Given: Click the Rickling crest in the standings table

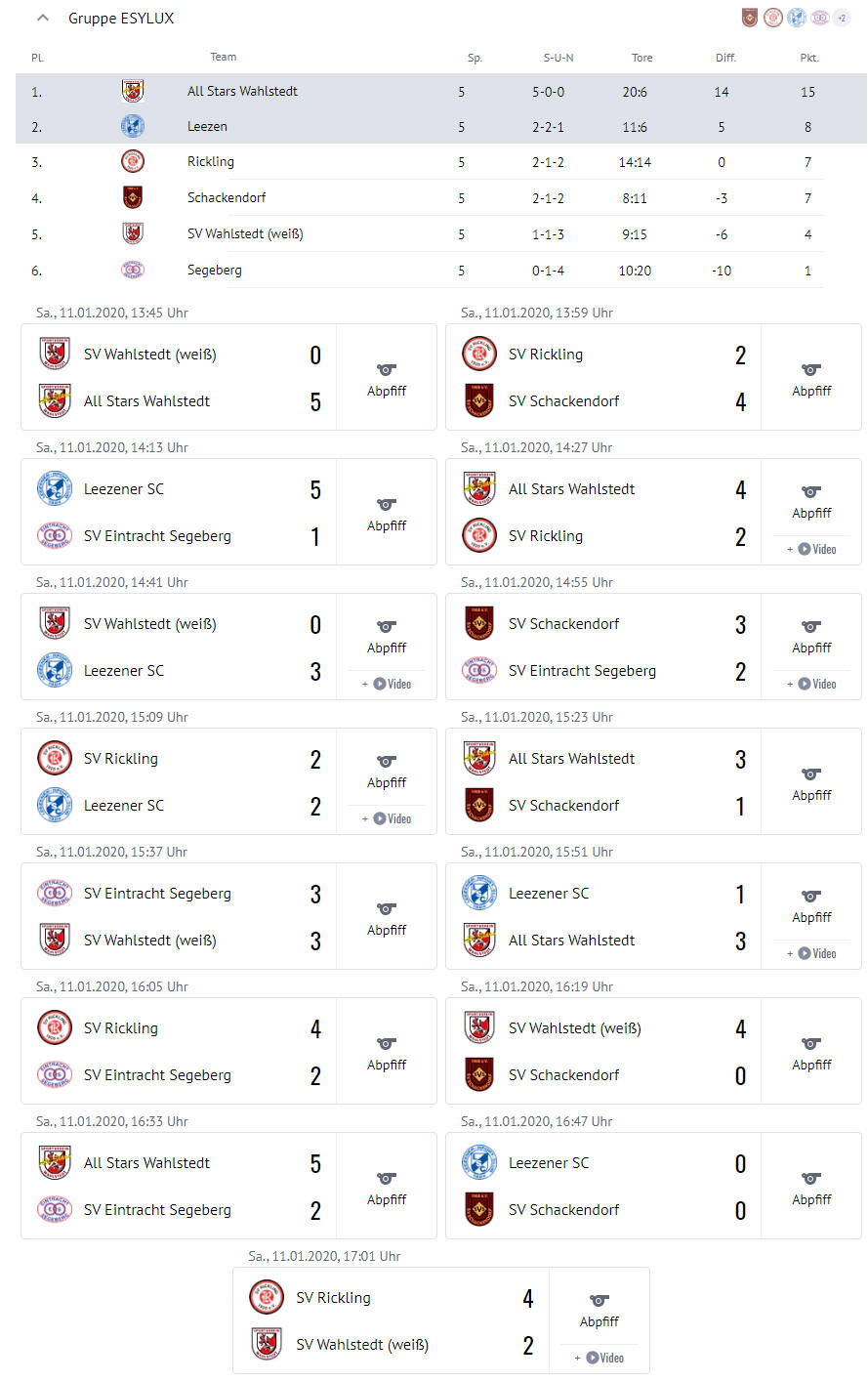Looking at the screenshot, I should coord(133,162).
